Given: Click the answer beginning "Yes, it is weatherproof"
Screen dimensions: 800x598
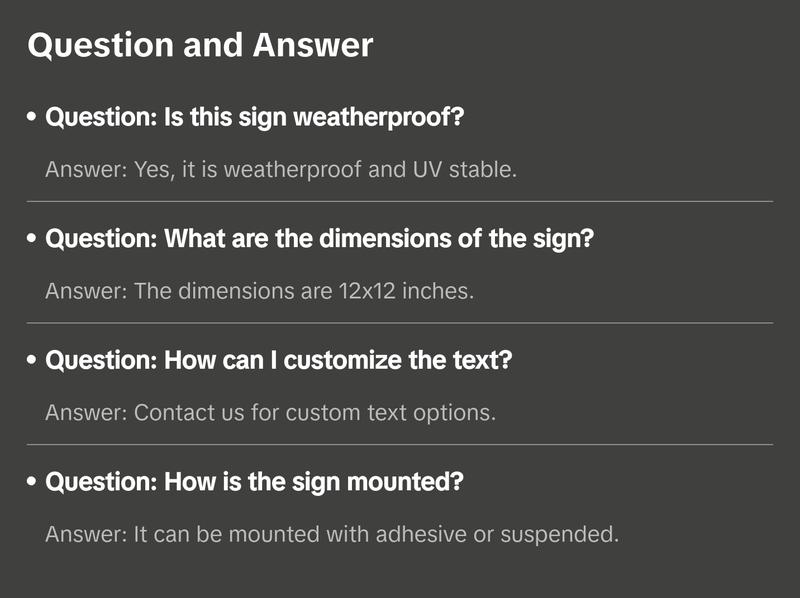Looking at the screenshot, I should [281, 169].
